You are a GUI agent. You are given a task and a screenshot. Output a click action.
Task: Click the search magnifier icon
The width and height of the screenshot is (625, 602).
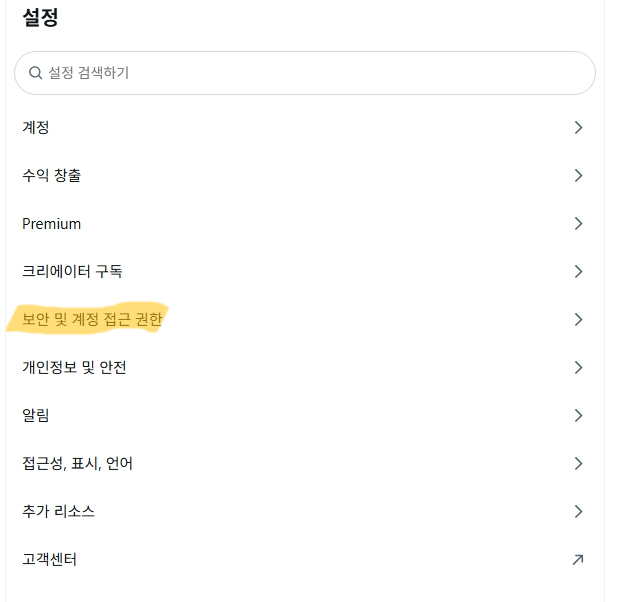[35, 73]
